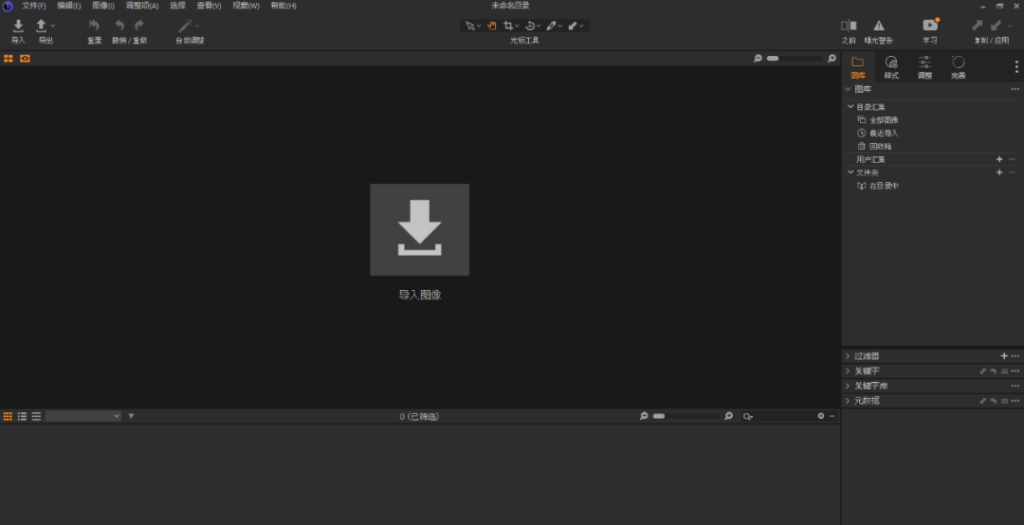The image size is (1024, 525).
Task: Select the crop cursor tool
Action: (x=508, y=25)
